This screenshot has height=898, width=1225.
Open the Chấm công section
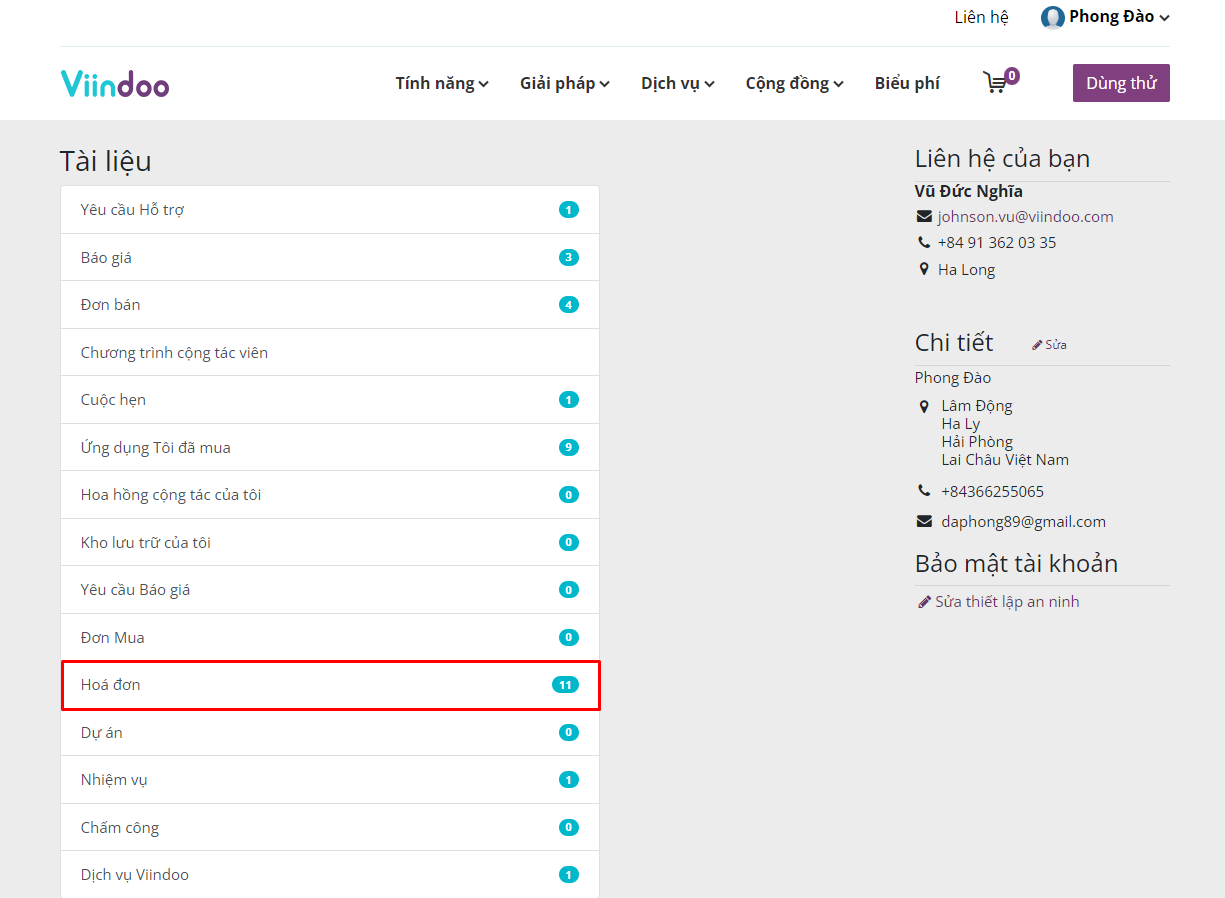[x=330, y=828]
